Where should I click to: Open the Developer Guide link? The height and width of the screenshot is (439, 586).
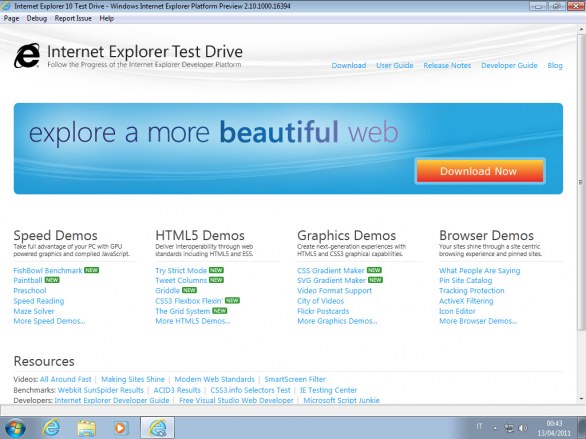click(x=509, y=65)
